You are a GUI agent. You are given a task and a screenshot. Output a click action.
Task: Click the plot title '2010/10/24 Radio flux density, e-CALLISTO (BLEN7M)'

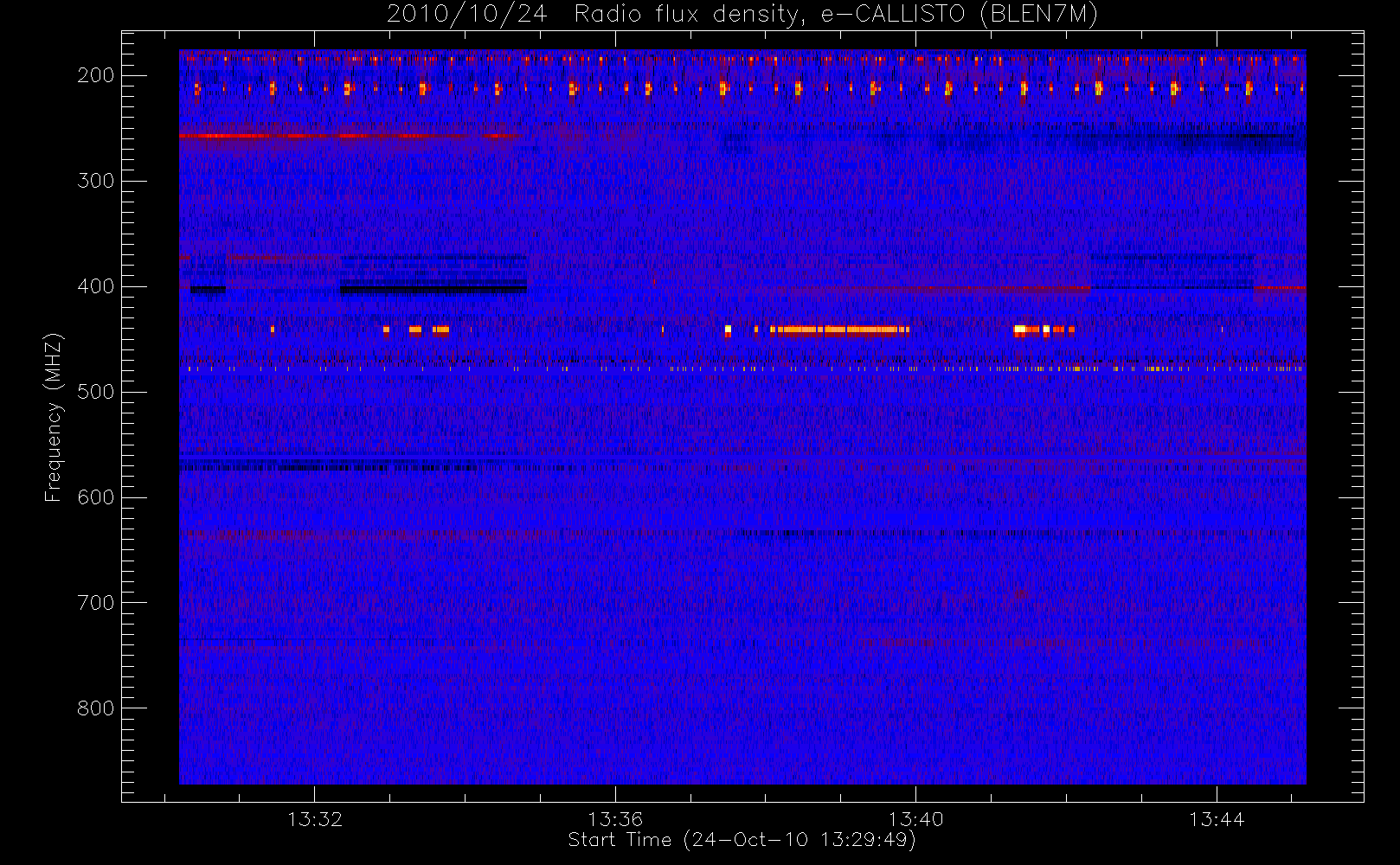coord(742,15)
